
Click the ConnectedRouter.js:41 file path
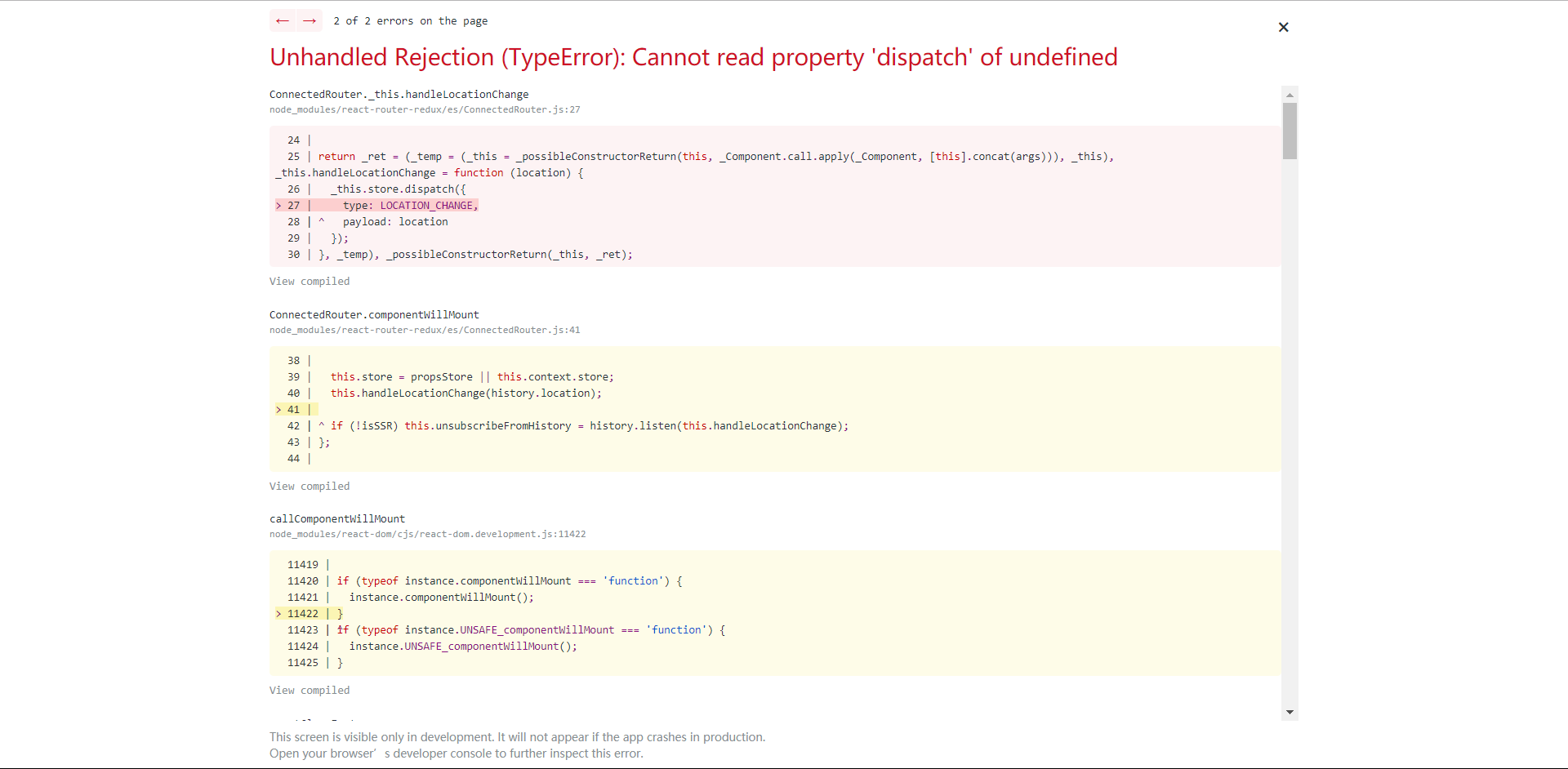pyautogui.click(x=425, y=330)
